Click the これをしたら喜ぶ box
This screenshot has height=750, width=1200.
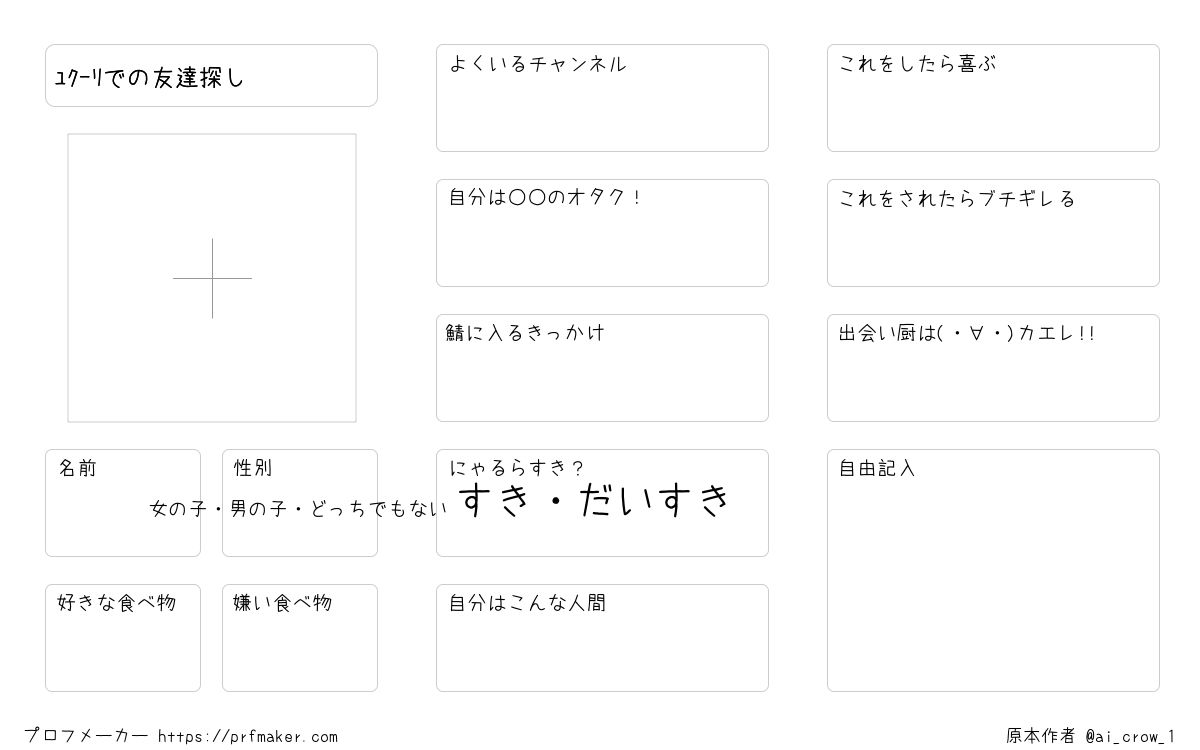point(993,98)
